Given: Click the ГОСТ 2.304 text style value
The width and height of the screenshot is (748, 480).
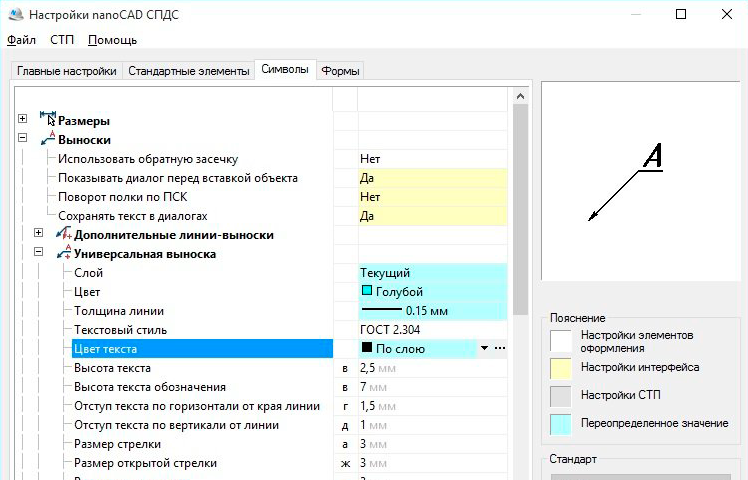Looking at the screenshot, I should pos(433,330).
